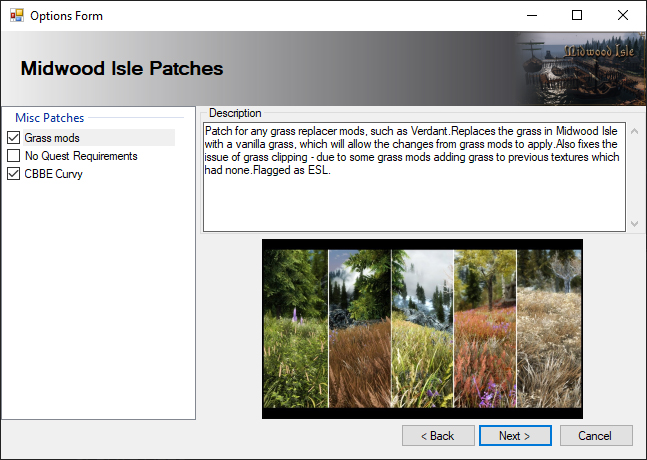
Task: Click the Midwood Isle Patches title
Action: tap(122, 68)
